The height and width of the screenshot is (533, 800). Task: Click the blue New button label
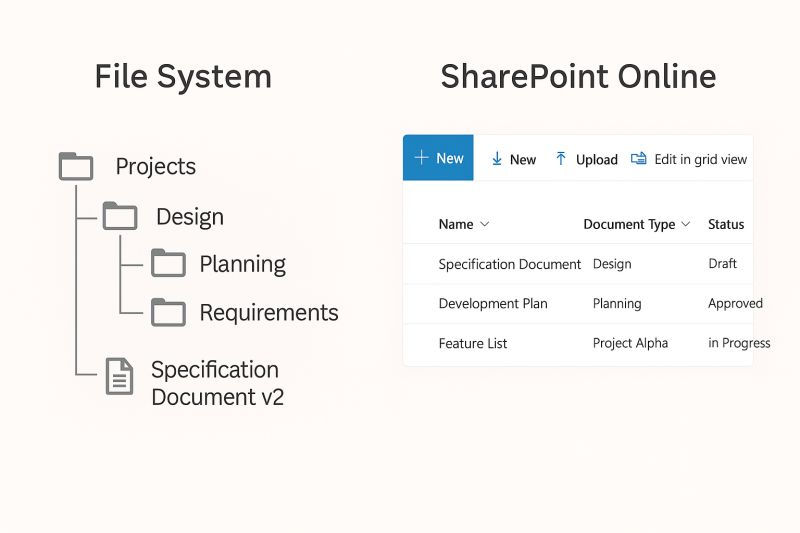point(450,158)
